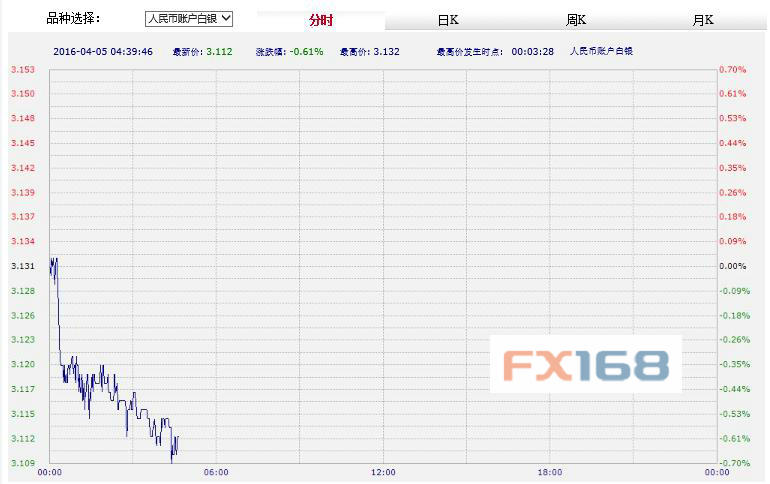
Task: Open the 周K weekly chart tab
Action: click(576, 20)
